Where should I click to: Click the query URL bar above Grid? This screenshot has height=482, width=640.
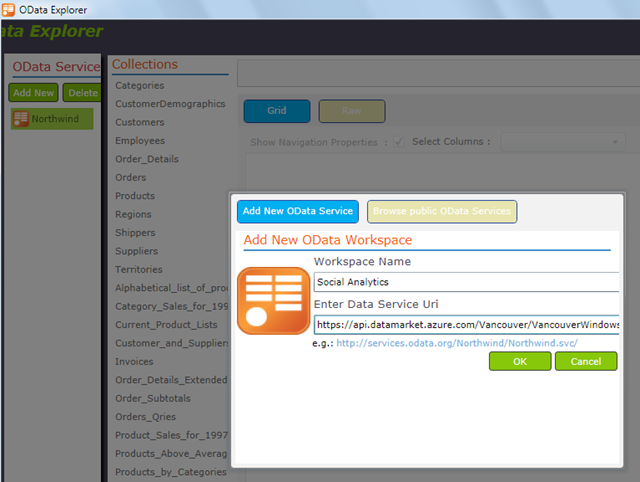tap(438, 73)
